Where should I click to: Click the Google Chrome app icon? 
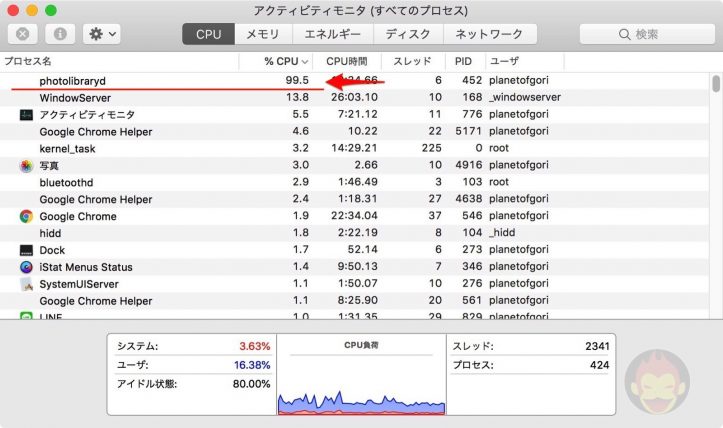point(26,216)
